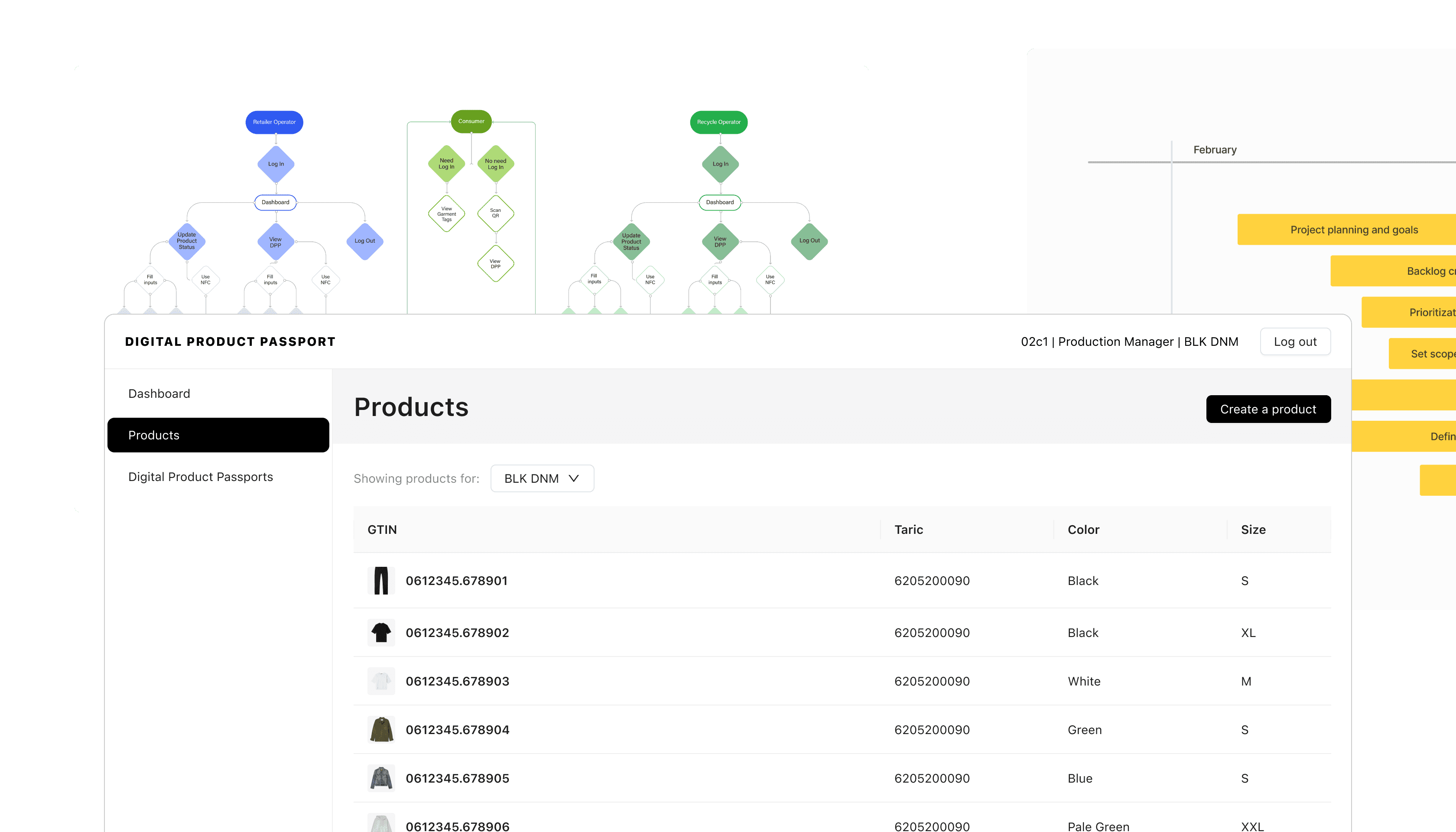Click the white t-shirt product thumbnail
1456x832 pixels.
click(x=381, y=681)
